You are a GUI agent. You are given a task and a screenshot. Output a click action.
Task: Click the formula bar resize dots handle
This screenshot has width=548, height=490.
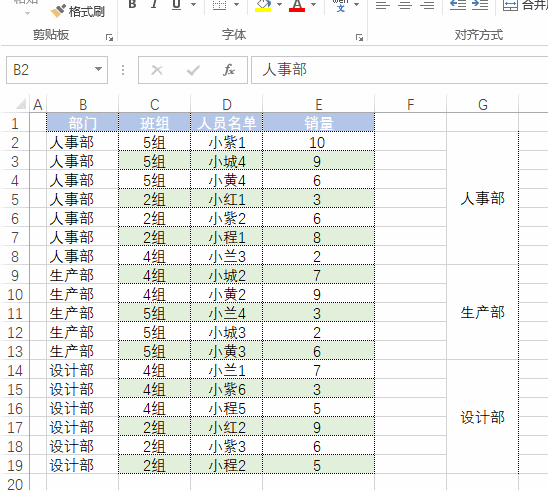pyautogui.click(x=123, y=70)
